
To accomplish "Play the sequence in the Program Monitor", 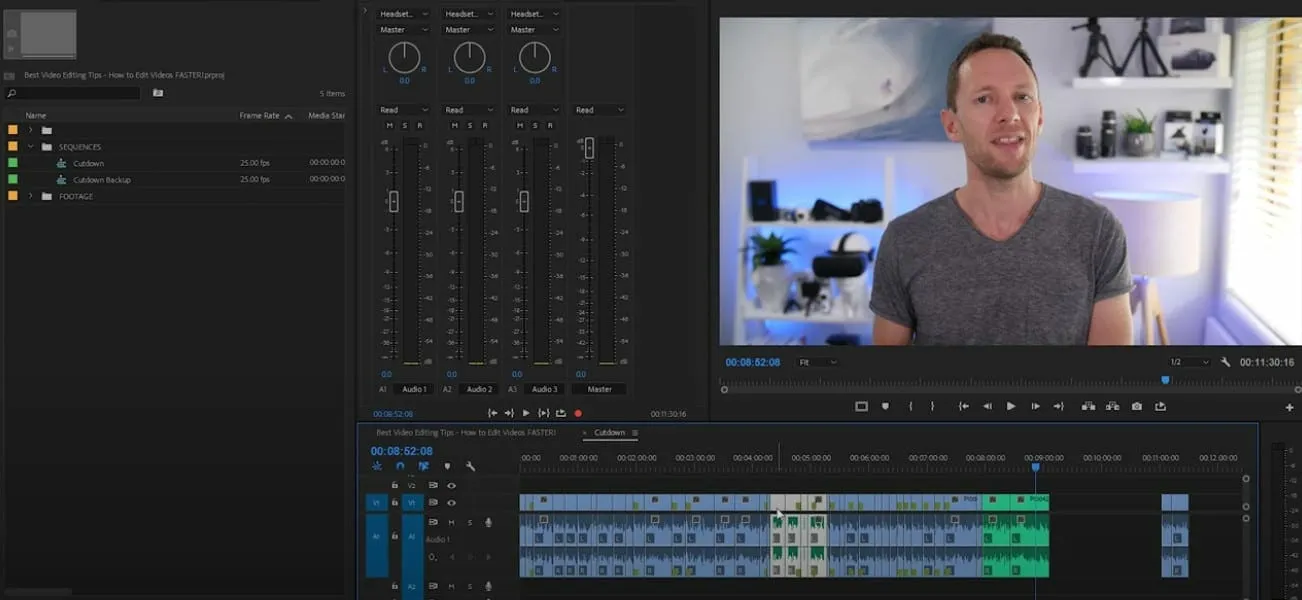I will 1011,407.
